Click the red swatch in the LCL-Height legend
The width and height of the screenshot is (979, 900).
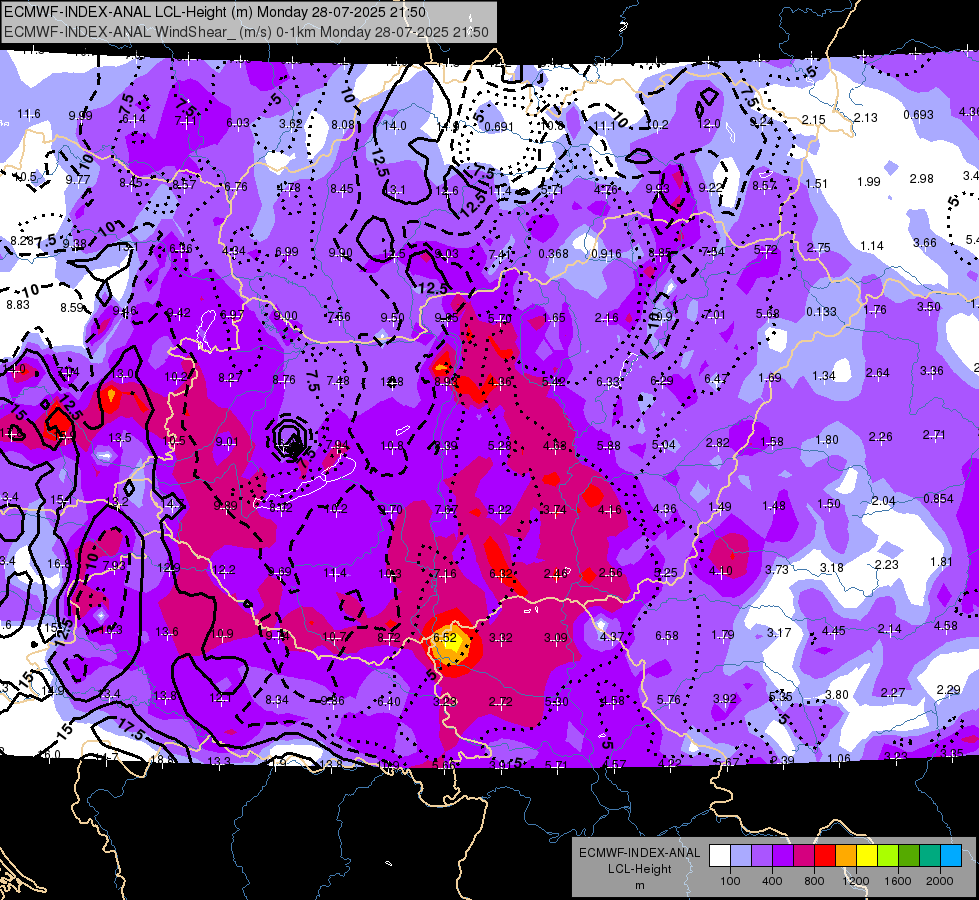pos(825,856)
